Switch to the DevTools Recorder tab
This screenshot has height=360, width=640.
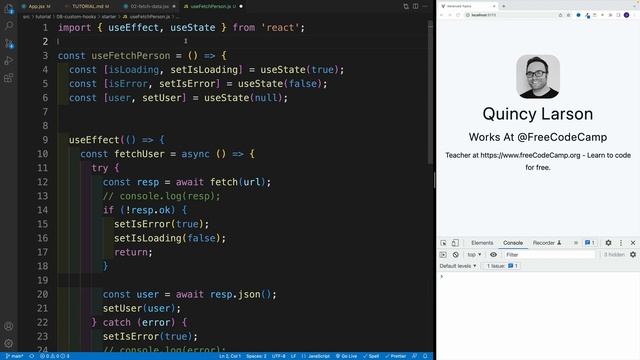(x=547, y=243)
